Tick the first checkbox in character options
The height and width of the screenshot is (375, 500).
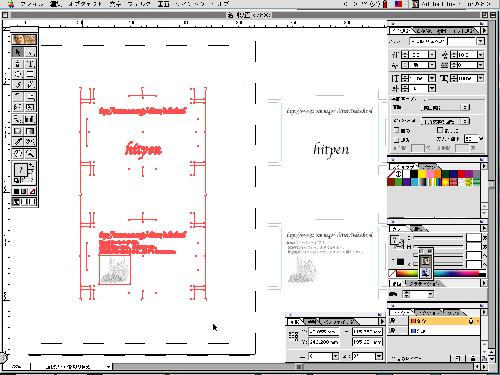[x=397, y=130]
